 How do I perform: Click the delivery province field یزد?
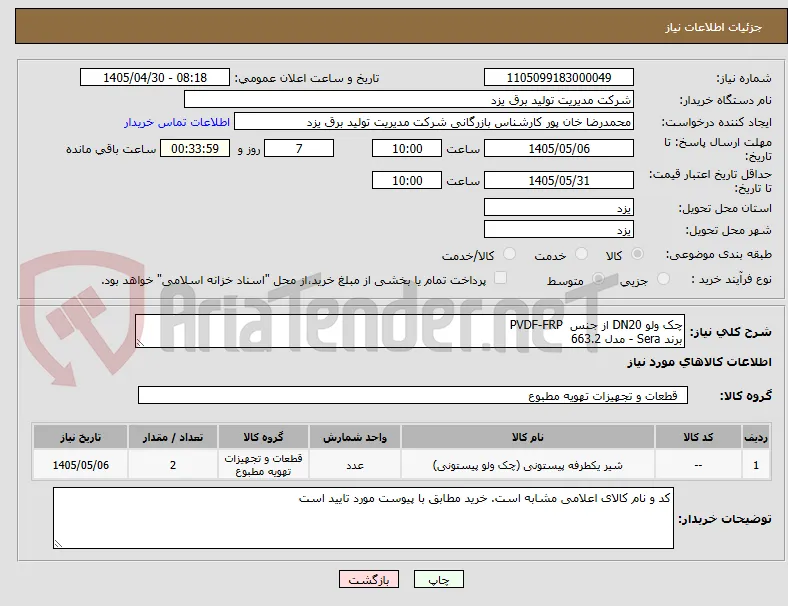[x=559, y=207]
